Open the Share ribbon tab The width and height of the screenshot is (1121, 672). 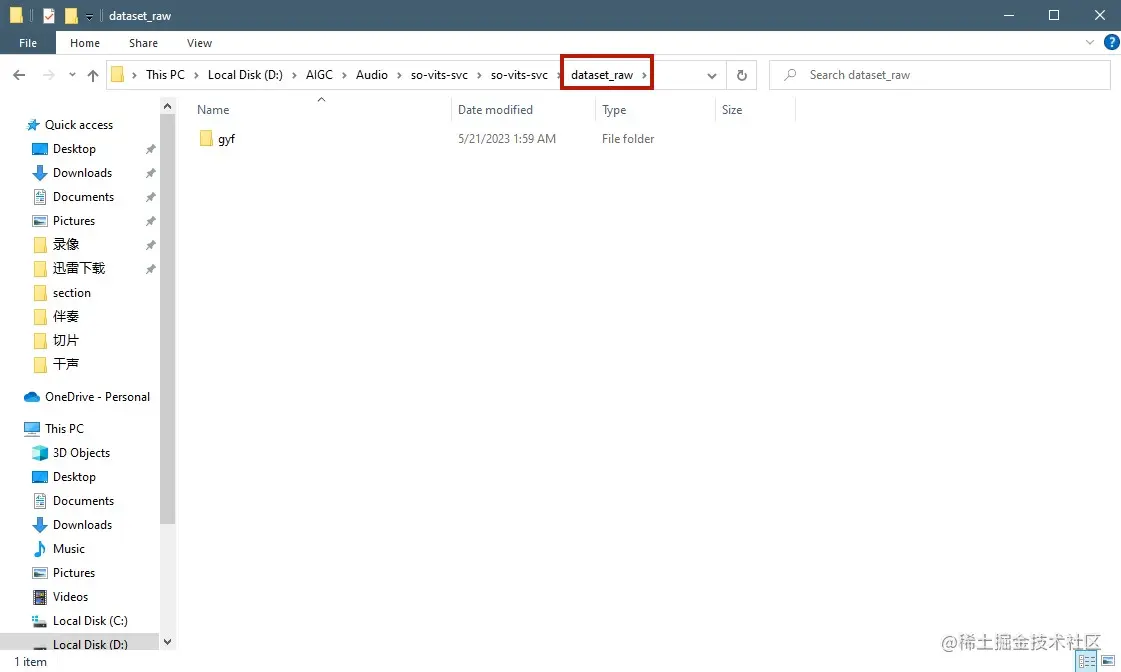(143, 43)
